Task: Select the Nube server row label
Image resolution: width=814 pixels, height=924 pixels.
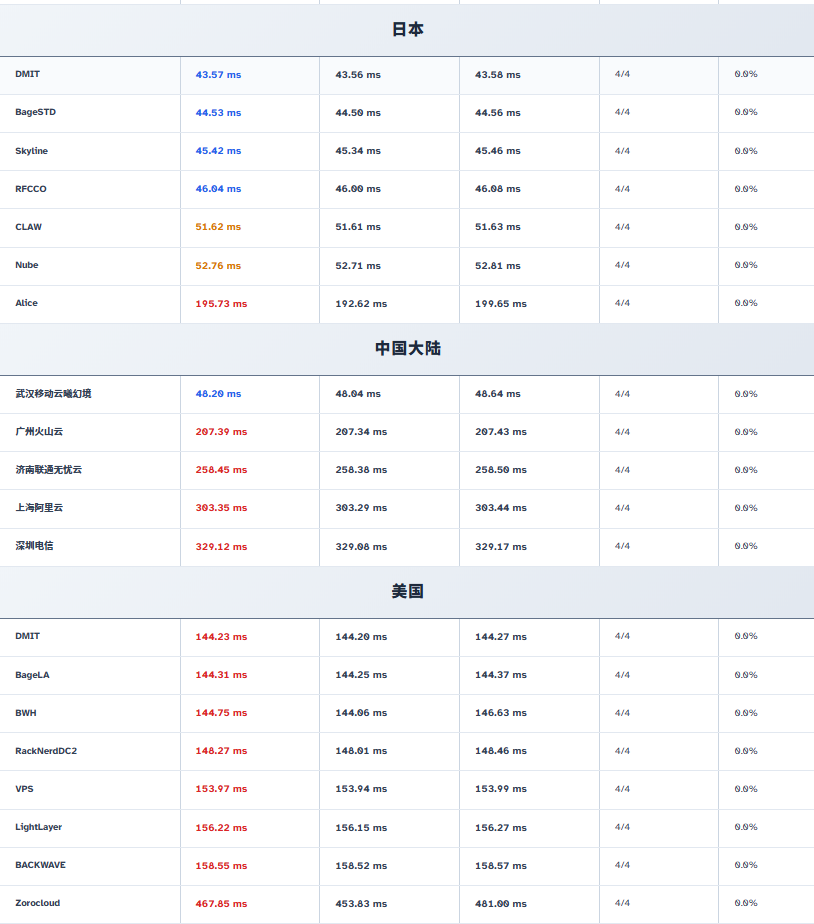Action: 27,265
